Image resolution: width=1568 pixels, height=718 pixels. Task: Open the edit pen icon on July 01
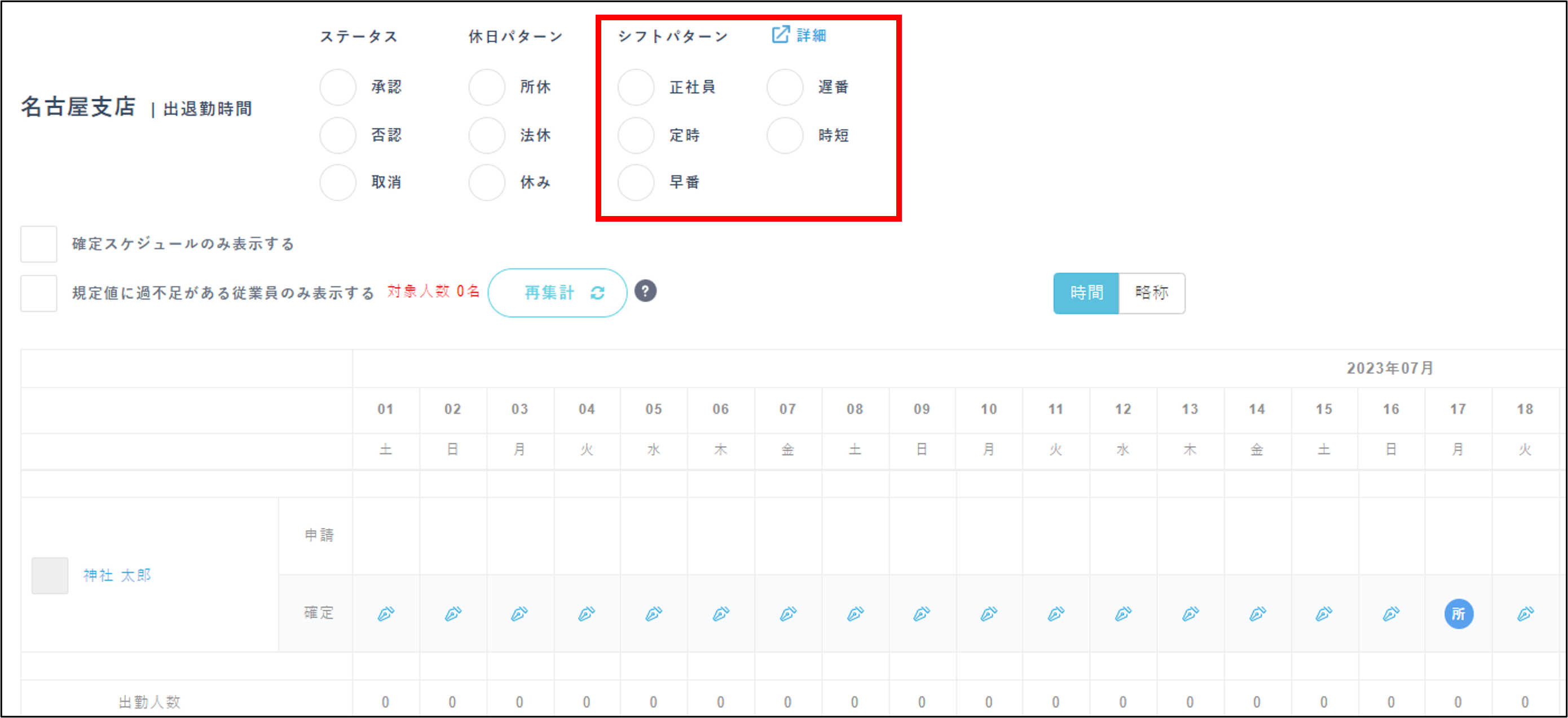pos(387,613)
